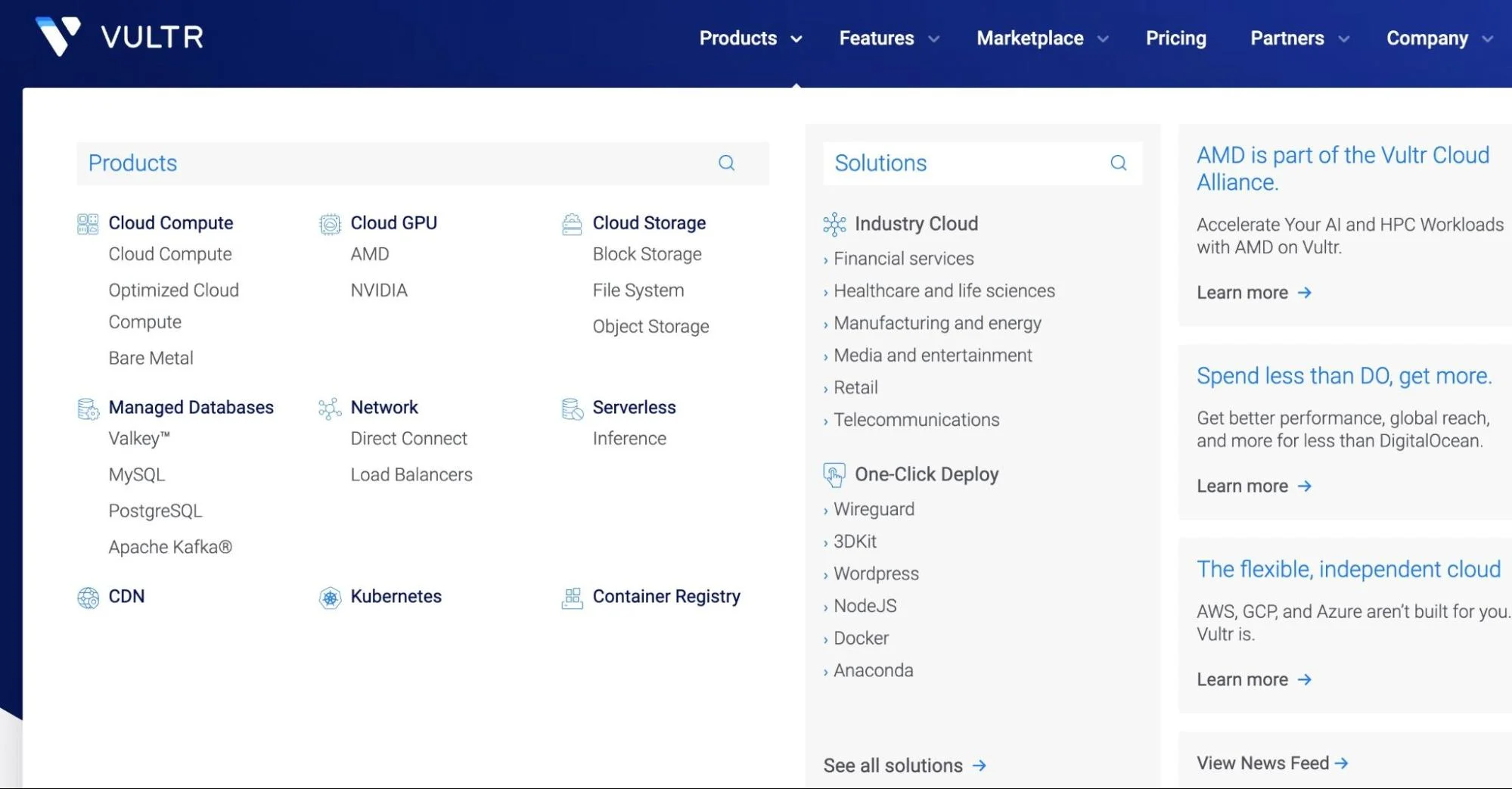Viewport: 1512px width, 789px height.
Task: Expand the Features dropdown chevron
Action: (x=933, y=39)
